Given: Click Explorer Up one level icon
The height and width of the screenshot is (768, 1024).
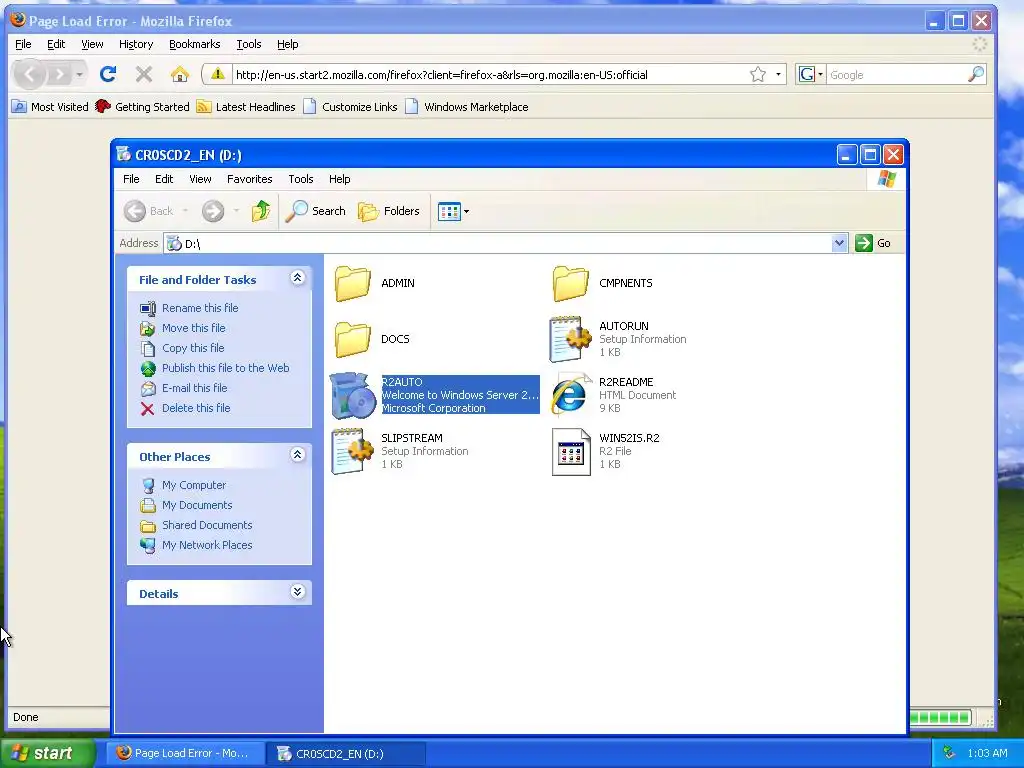Looking at the screenshot, I should click(x=261, y=211).
